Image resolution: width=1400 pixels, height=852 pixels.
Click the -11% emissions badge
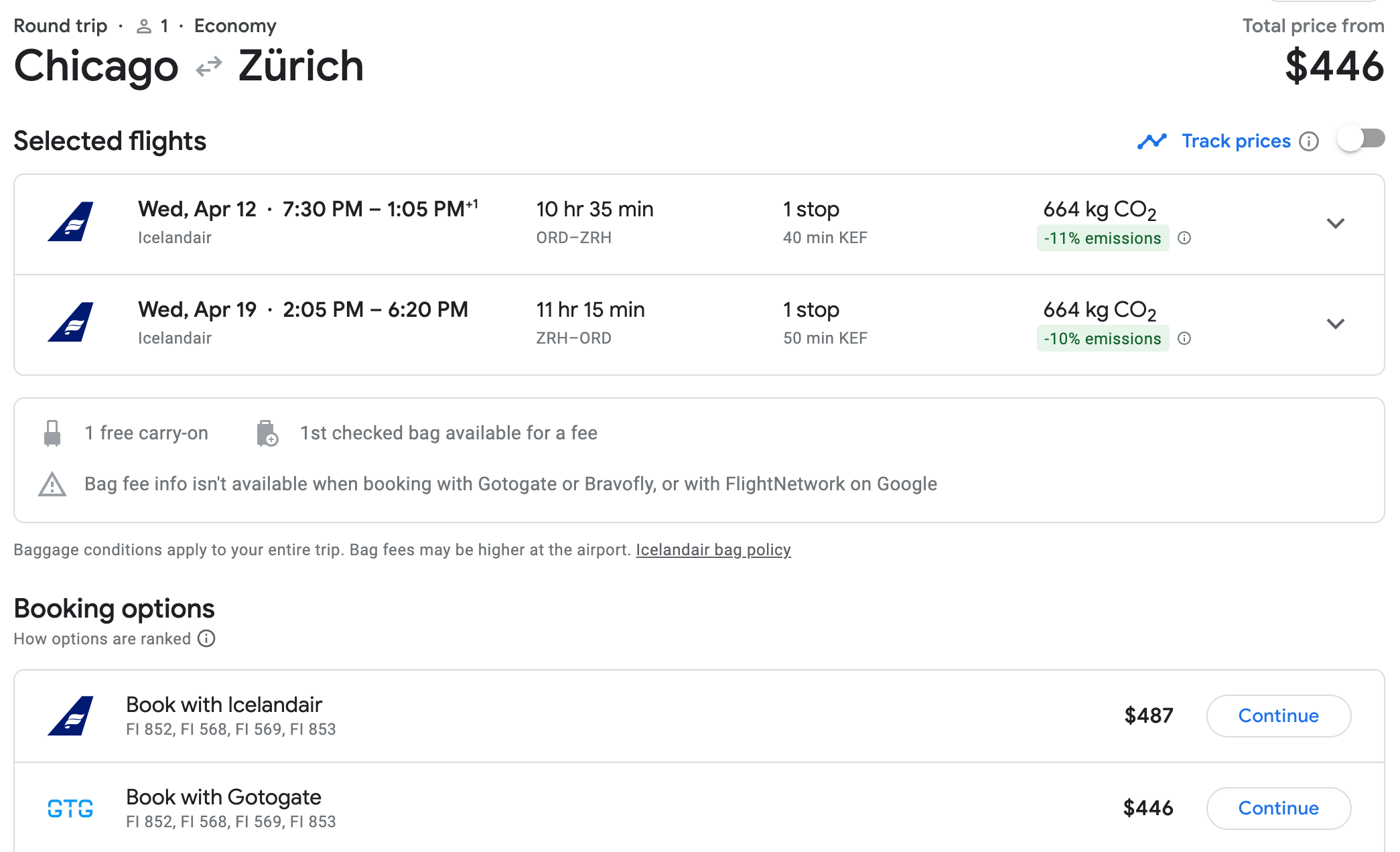point(1102,238)
